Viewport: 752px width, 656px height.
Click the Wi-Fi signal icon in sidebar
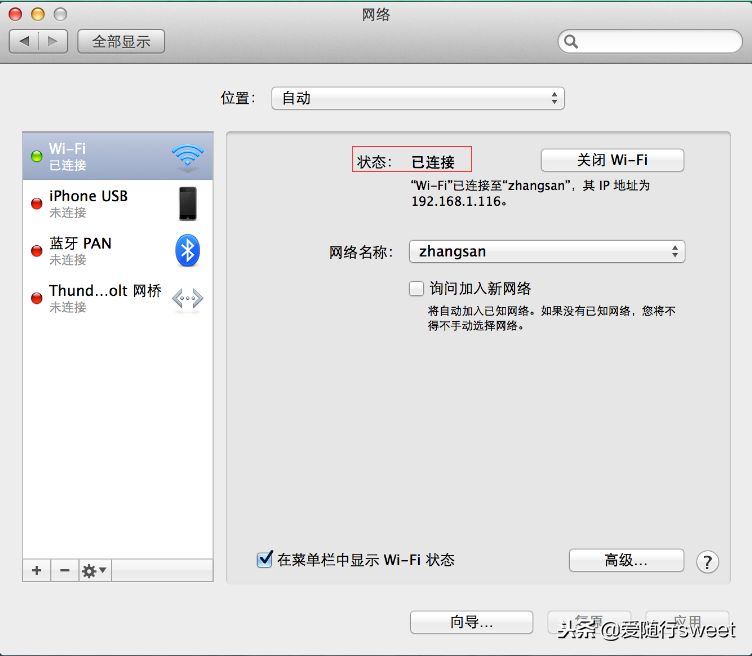pyautogui.click(x=188, y=157)
